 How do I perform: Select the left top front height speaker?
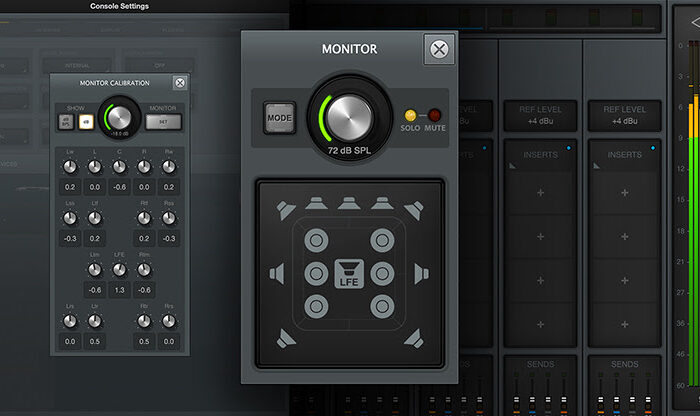[x=317, y=241]
